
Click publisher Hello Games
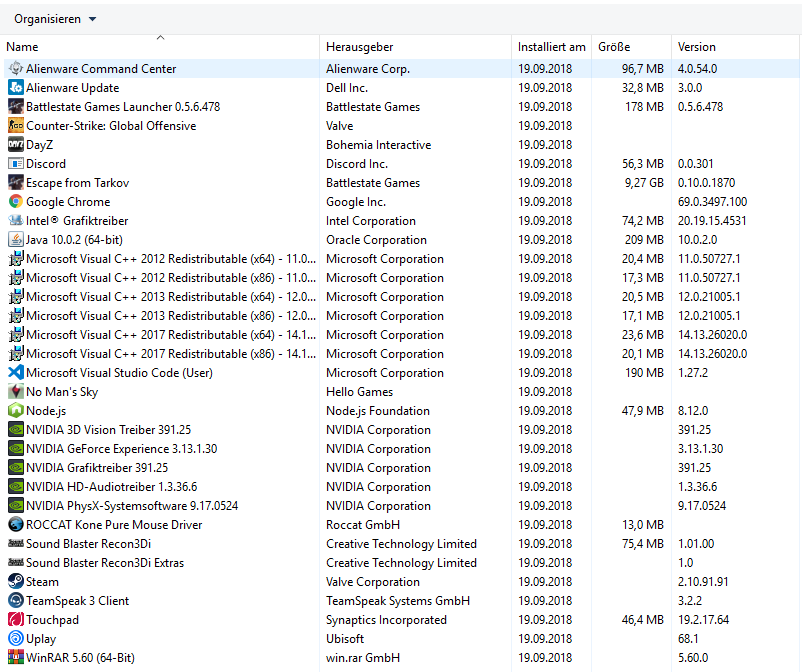click(x=360, y=392)
